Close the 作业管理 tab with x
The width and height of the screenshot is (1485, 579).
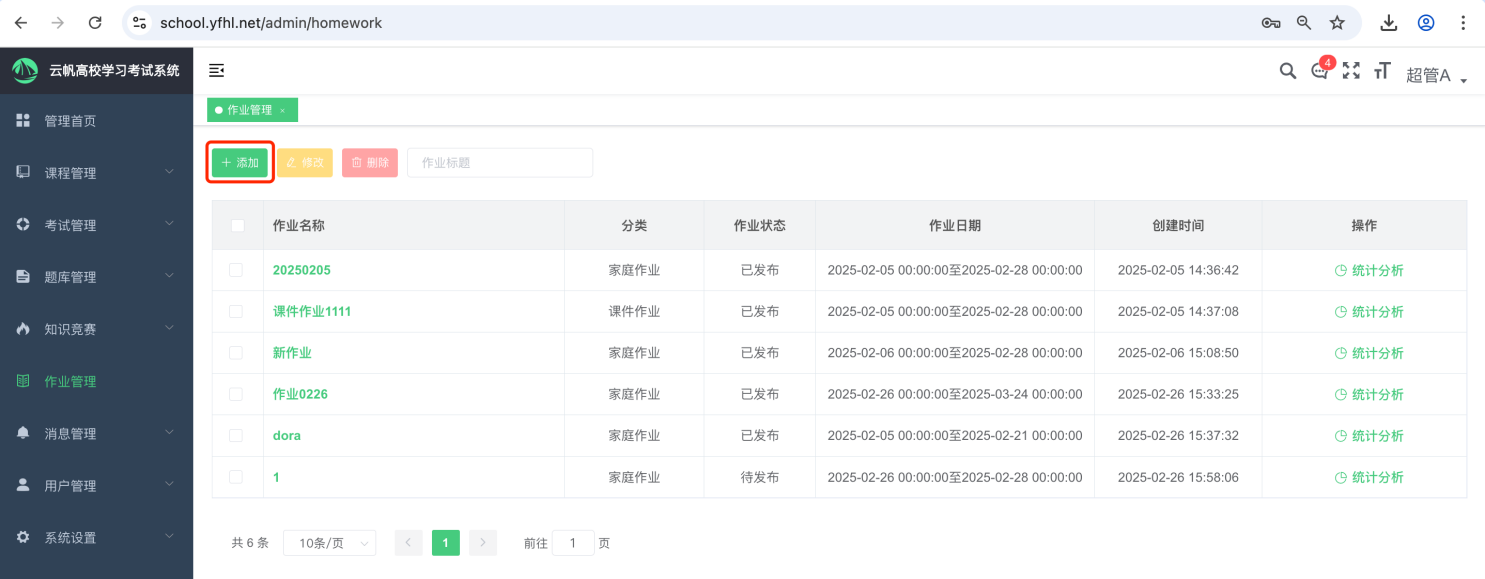[x=282, y=110]
